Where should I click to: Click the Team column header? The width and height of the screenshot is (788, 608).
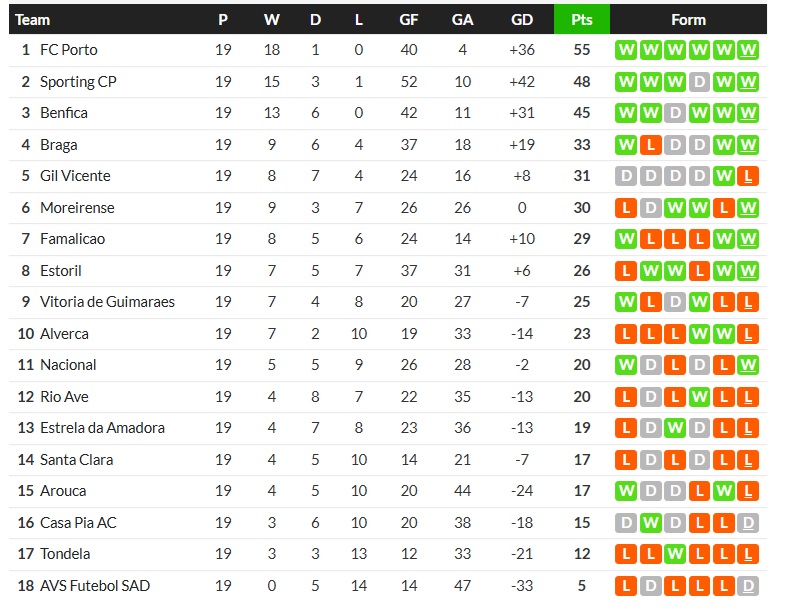[x=33, y=20]
